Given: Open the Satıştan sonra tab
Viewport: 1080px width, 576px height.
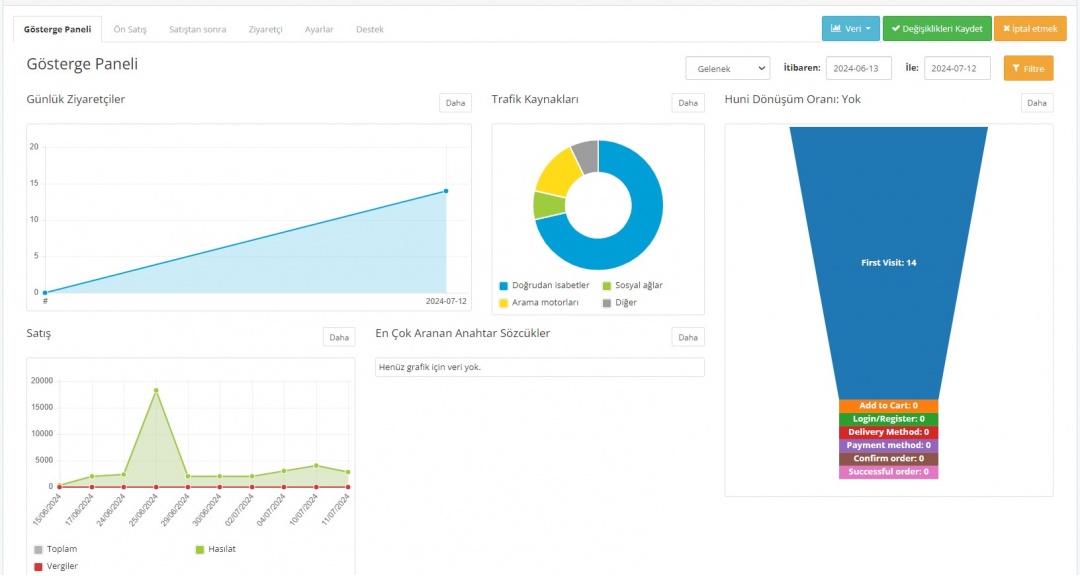Looking at the screenshot, I should 197,30.
